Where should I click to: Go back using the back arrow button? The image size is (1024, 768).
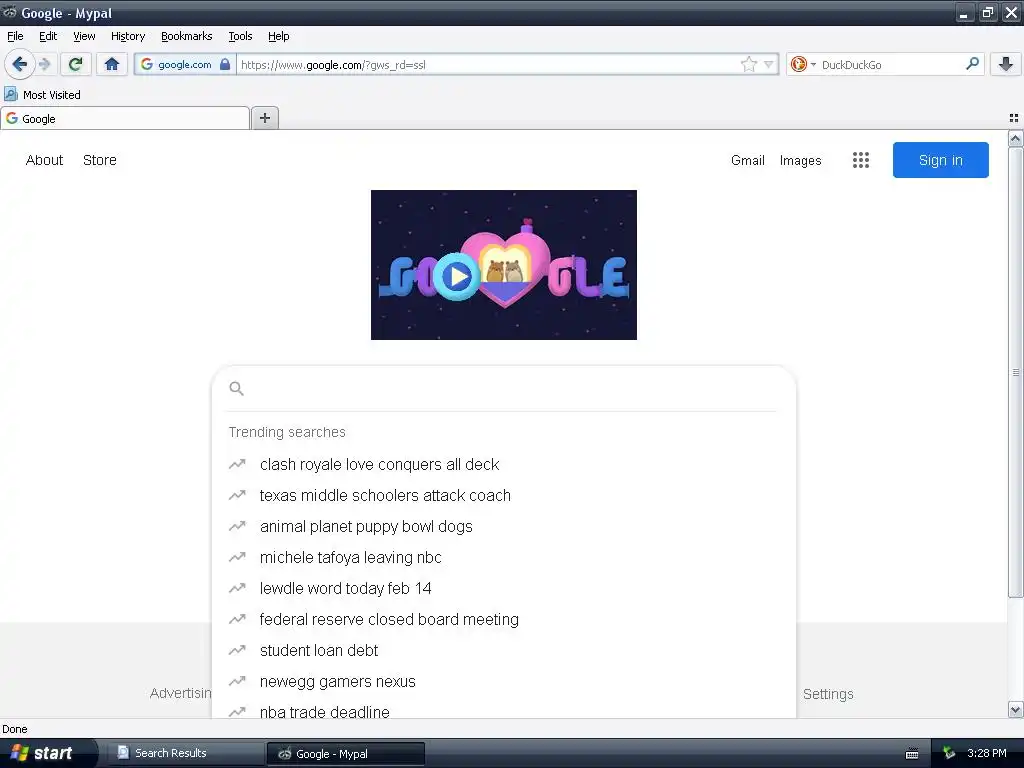click(x=19, y=64)
